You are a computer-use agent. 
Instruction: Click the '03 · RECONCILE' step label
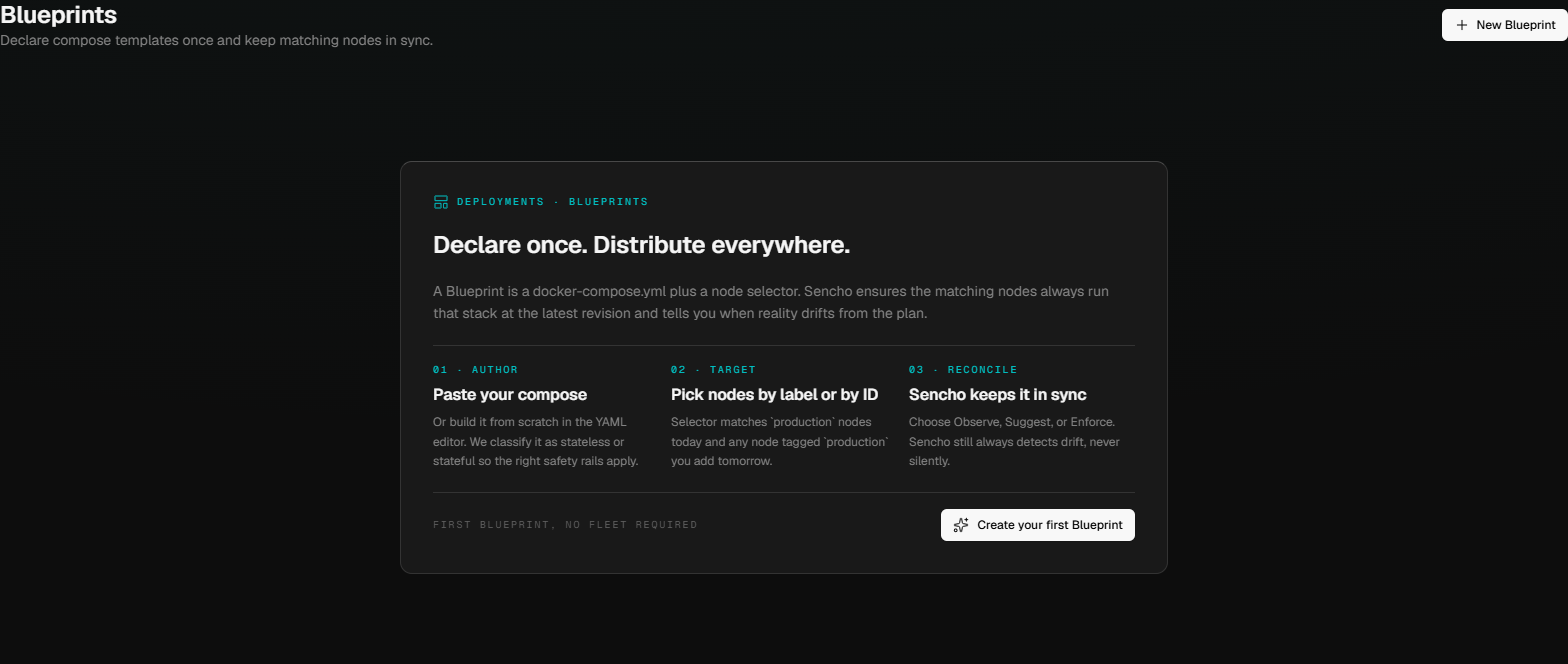[x=963, y=370]
